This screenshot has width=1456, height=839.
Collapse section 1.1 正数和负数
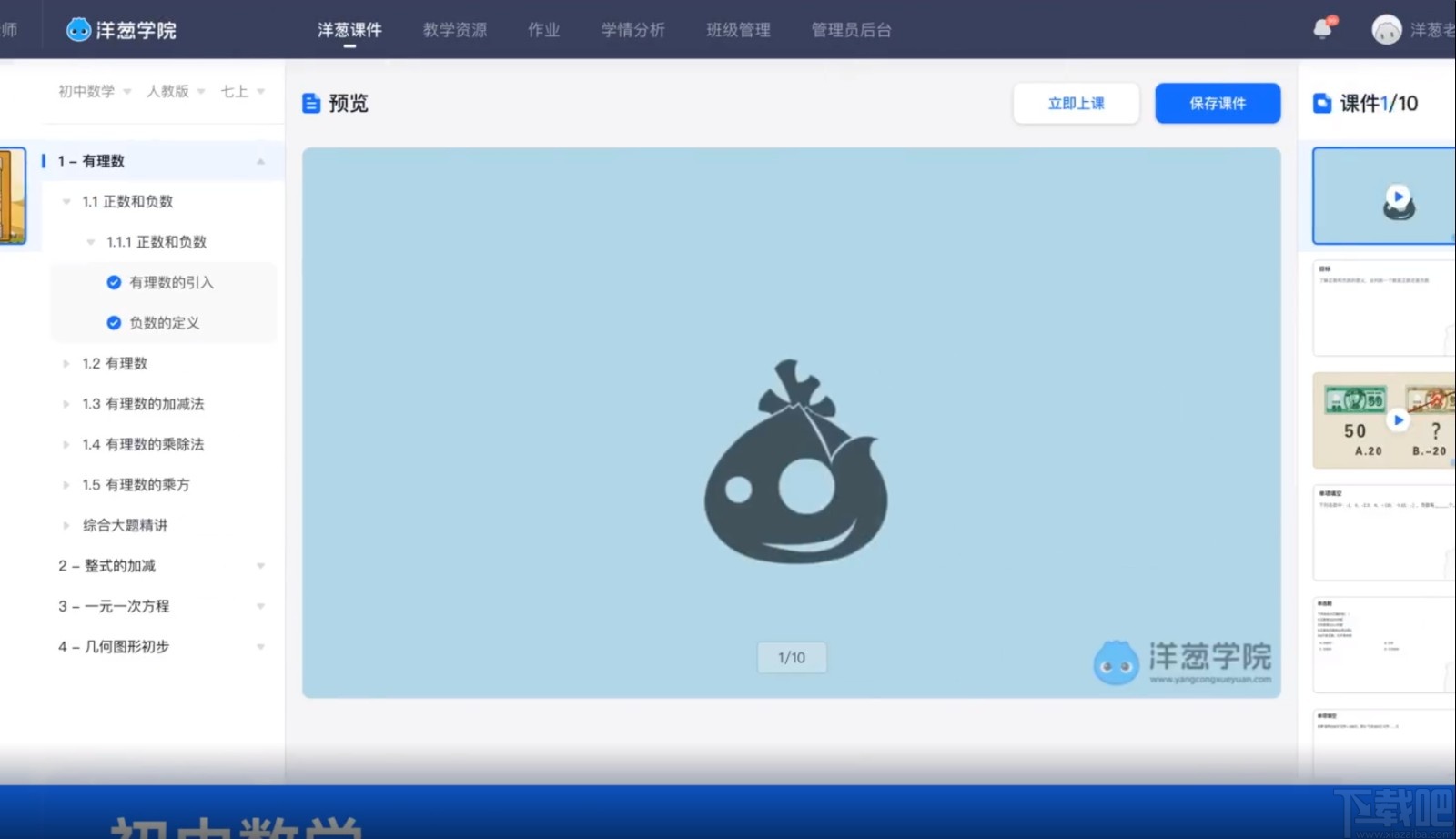(66, 201)
